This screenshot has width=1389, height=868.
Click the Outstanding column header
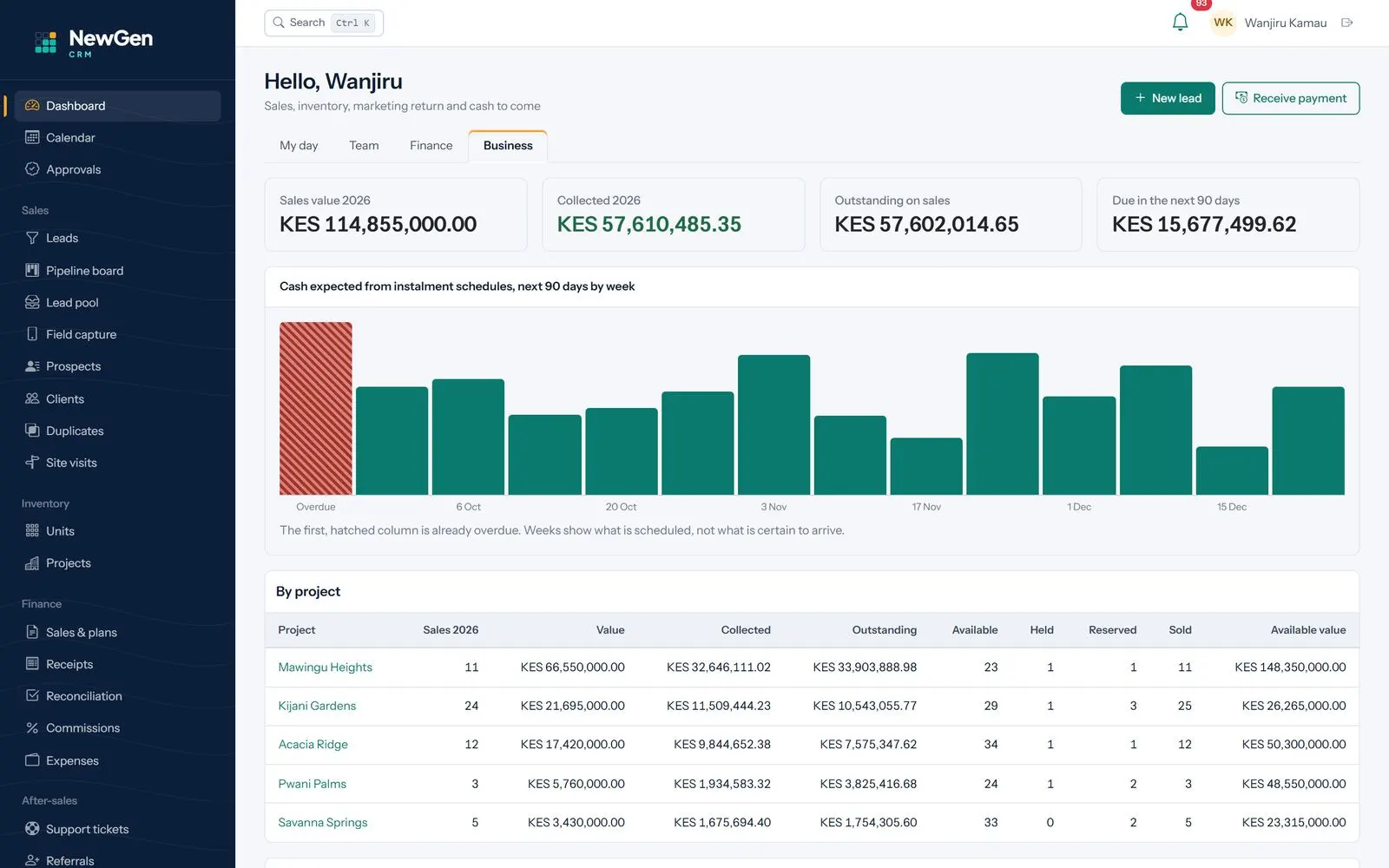(884, 630)
